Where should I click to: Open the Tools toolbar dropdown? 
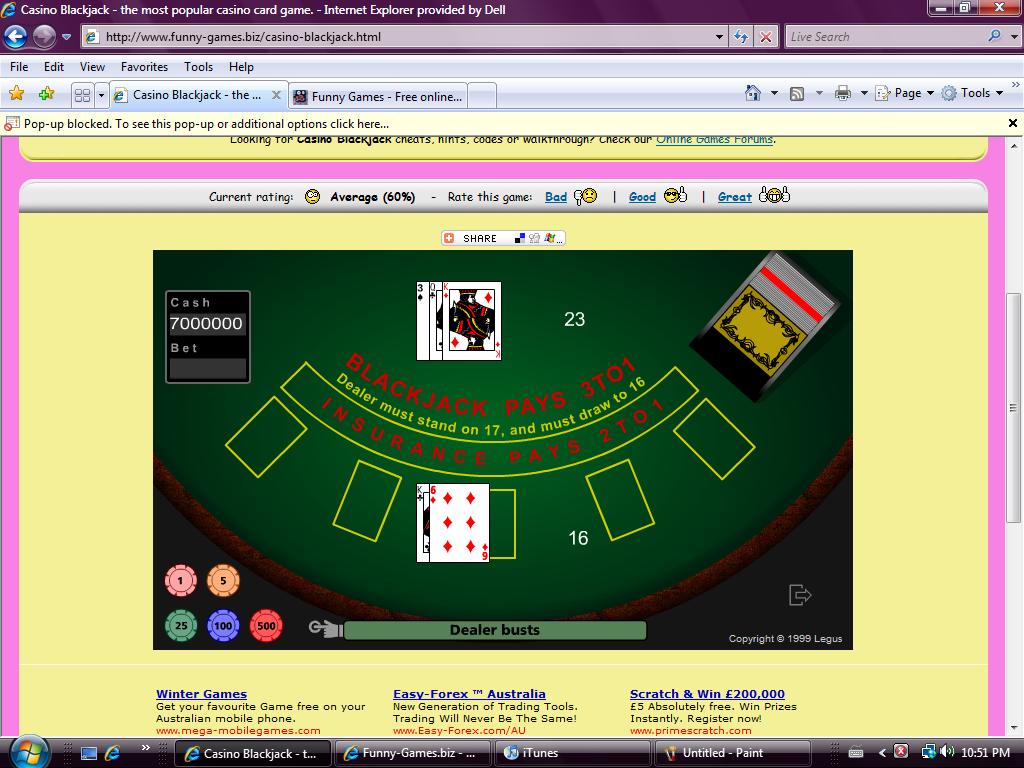click(x=972, y=93)
